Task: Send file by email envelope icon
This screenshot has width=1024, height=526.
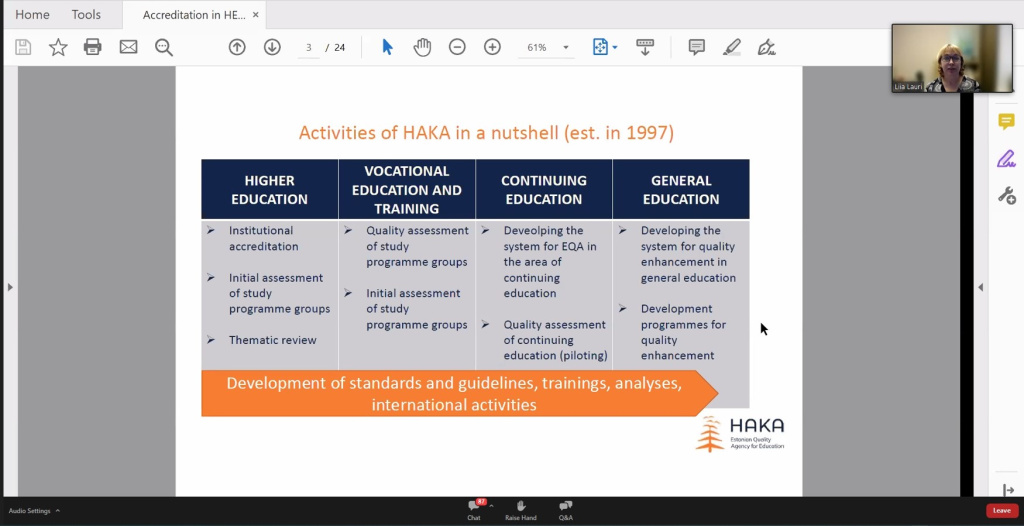Action: pyautogui.click(x=128, y=47)
